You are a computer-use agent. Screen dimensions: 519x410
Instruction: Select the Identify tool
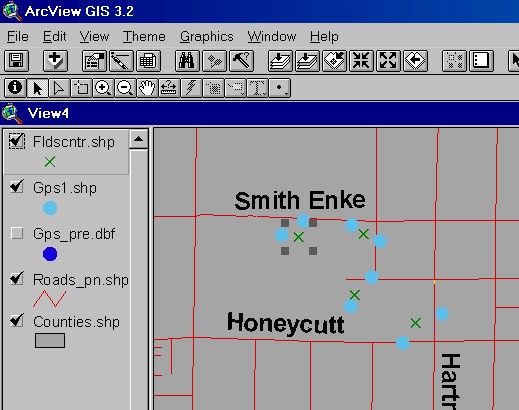pyautogui.click(x=15, y=88)
